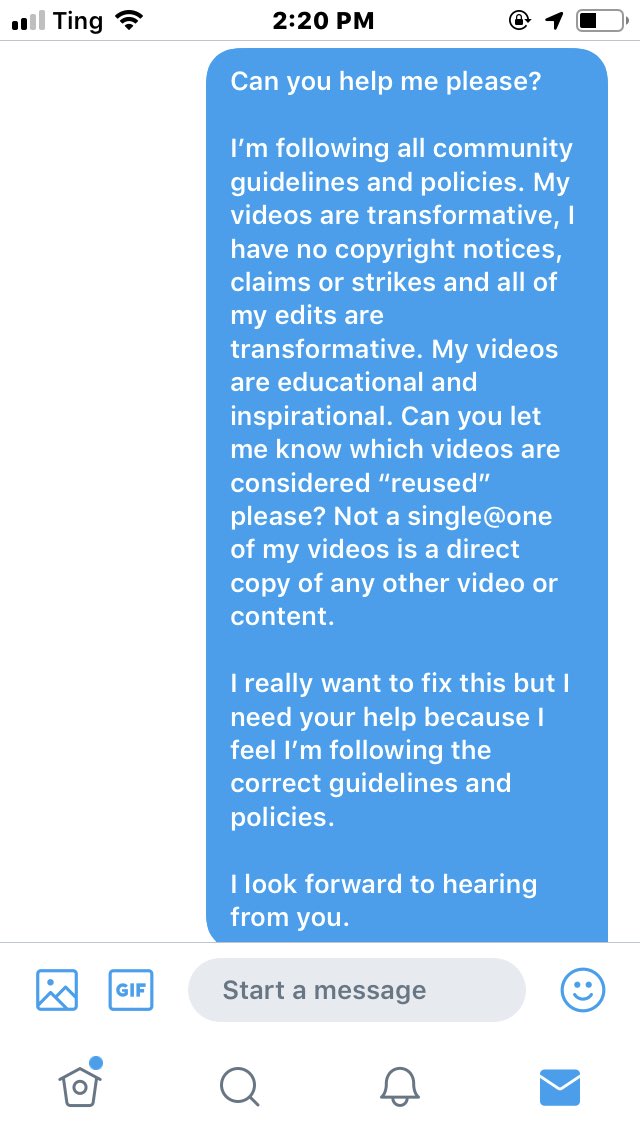Tap the cellular signal bars
The width and height of the screenshot is (640, 1136).
pyautogui.click(x=29, y=22)
